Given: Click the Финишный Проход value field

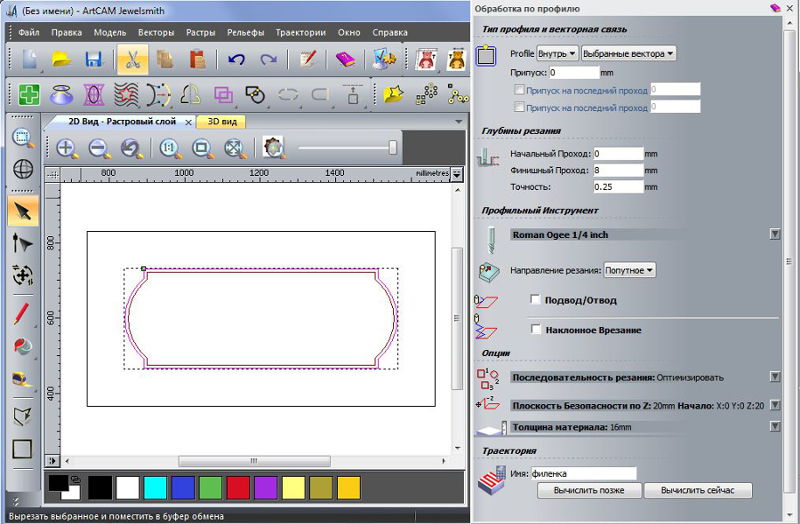Looking at the screenshot, I should click(x=618, y=170).
